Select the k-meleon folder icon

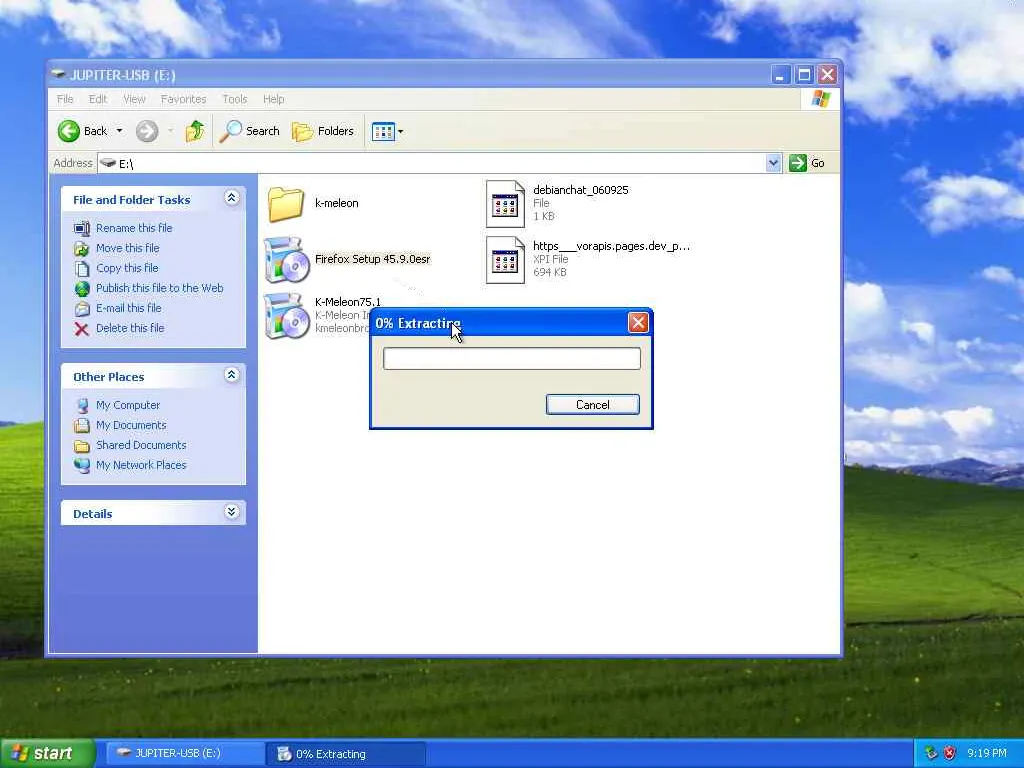click(x=286, y=204)
